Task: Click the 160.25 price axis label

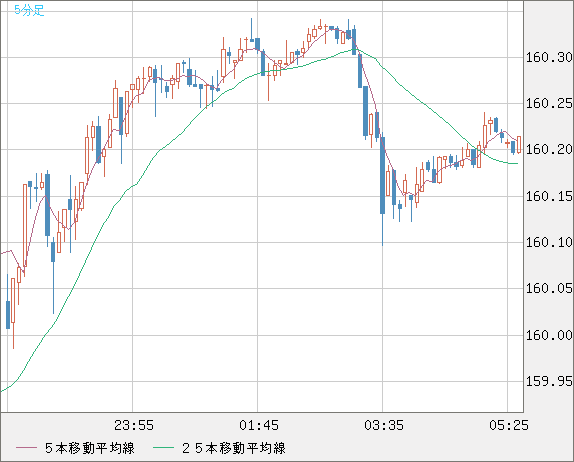Action: point(549,103)
